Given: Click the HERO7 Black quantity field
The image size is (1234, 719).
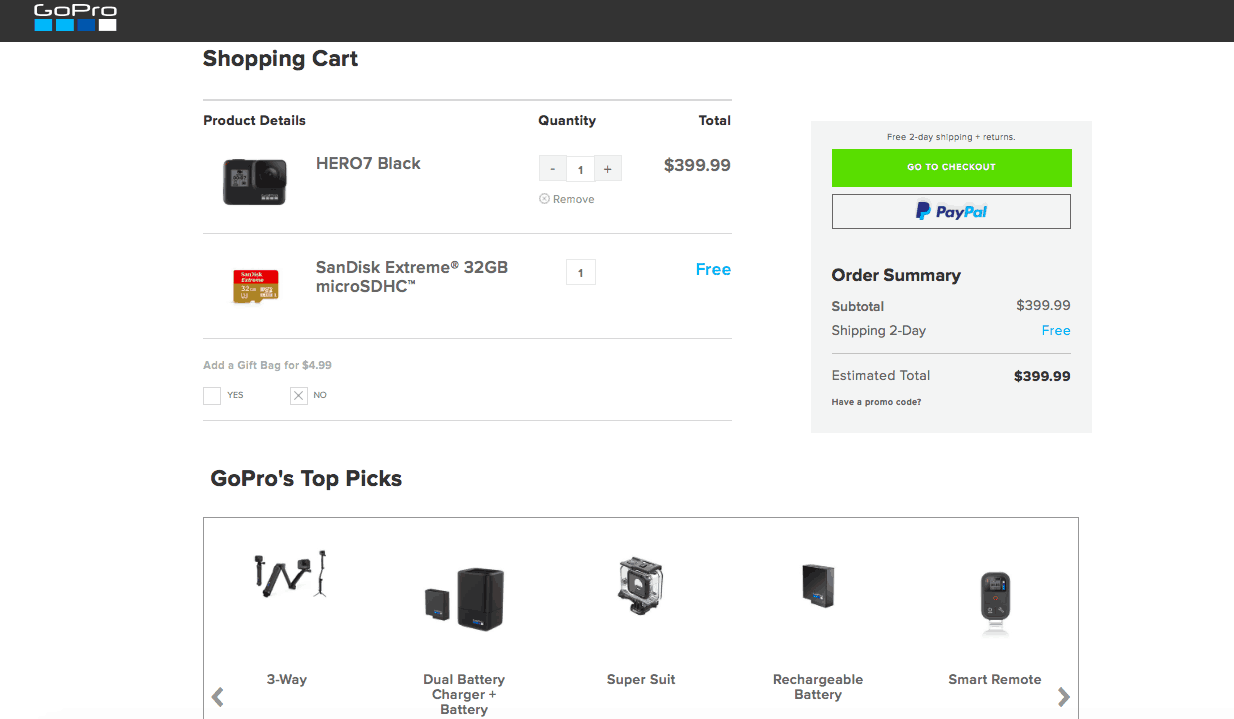Looking at the screenshot, I should [580, 169].
